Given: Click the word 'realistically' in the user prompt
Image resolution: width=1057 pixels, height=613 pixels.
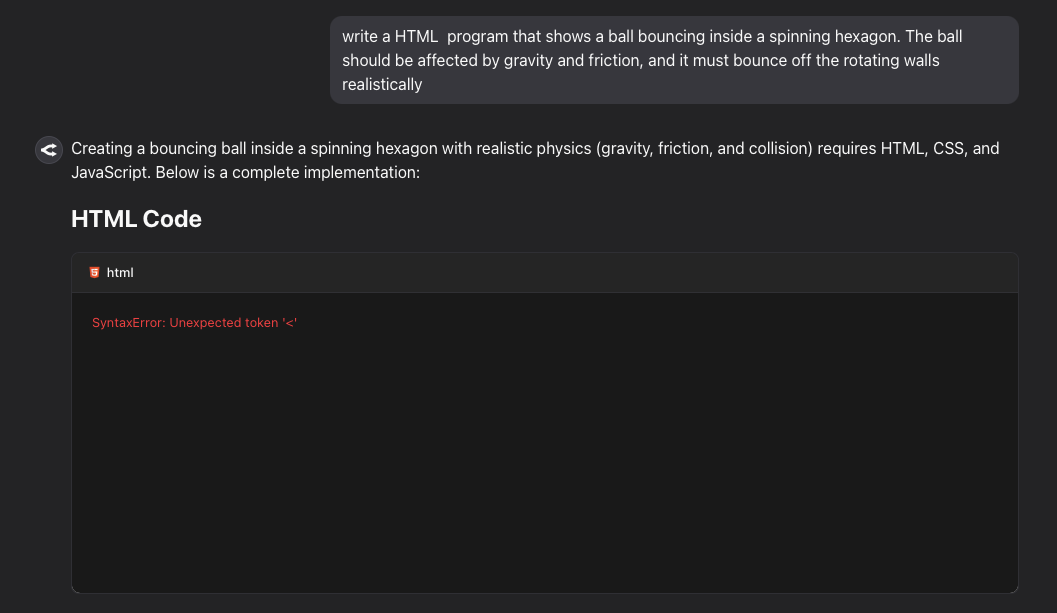Looking at the screenshot, I should (x=382, y=85).
